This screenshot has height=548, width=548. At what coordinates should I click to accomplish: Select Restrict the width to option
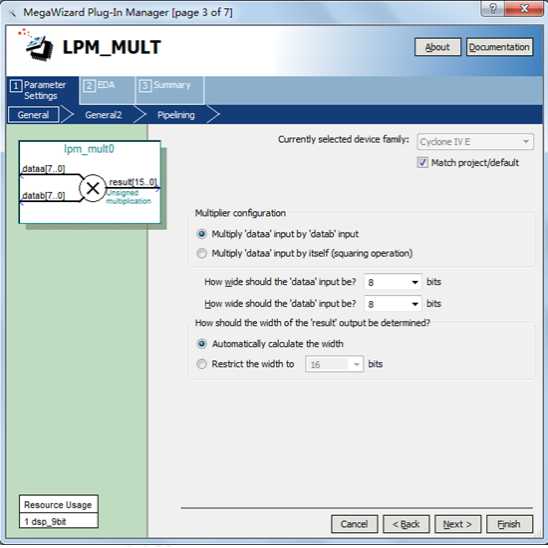point(202,364)
